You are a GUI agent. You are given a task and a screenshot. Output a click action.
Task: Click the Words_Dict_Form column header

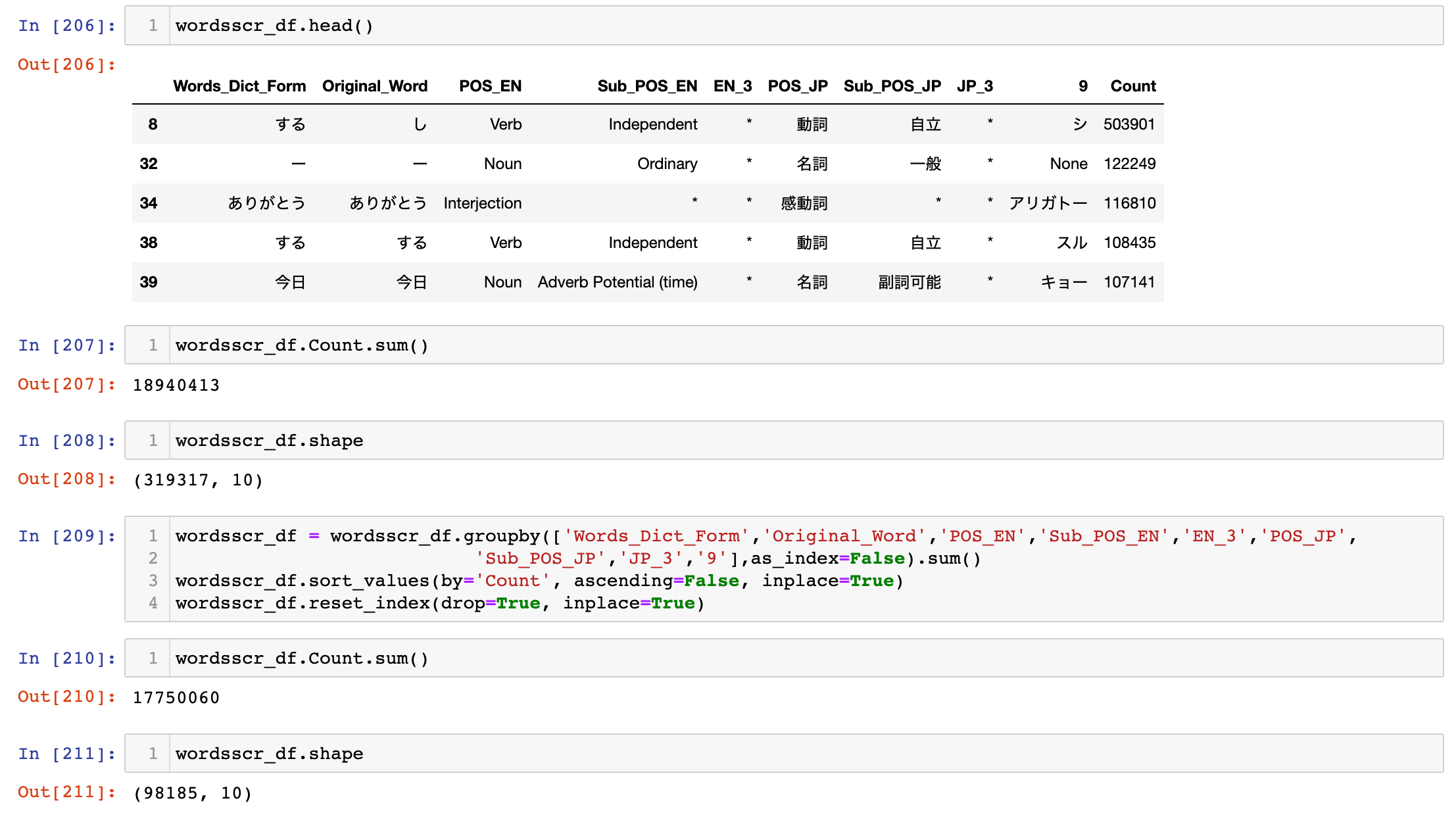tap(239, 86)
